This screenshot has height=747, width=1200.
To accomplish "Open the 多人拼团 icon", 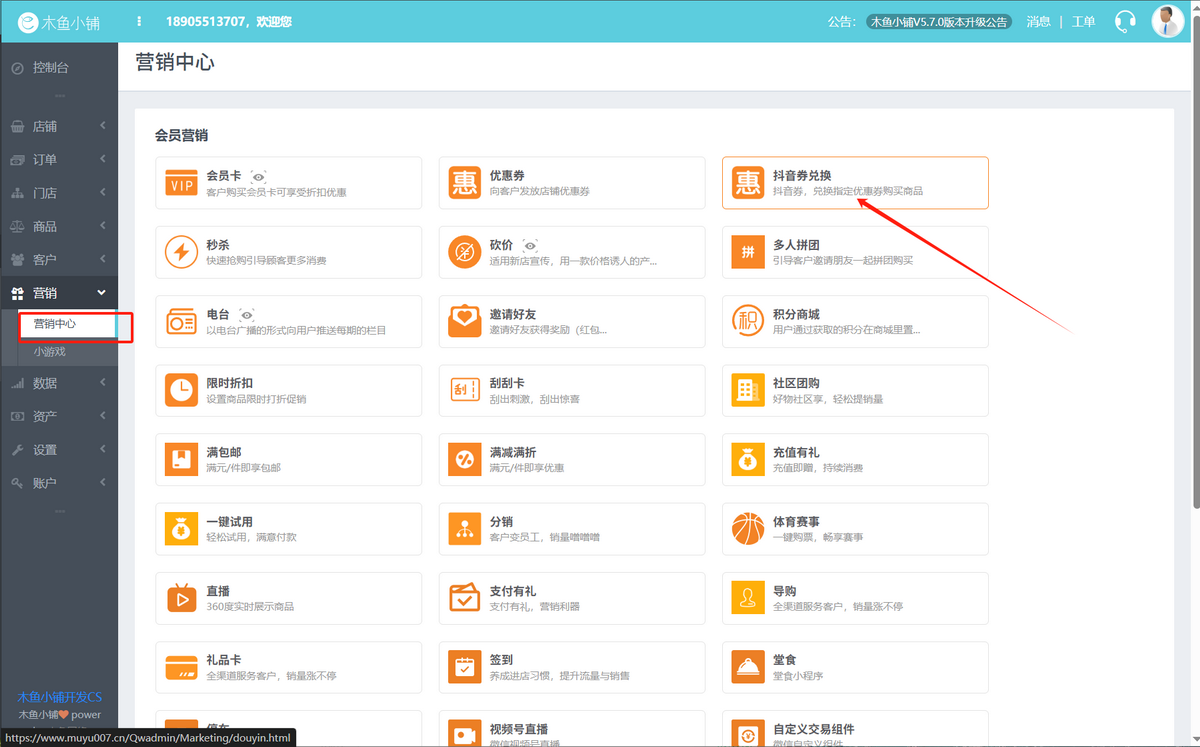I will tap(748, 252).
